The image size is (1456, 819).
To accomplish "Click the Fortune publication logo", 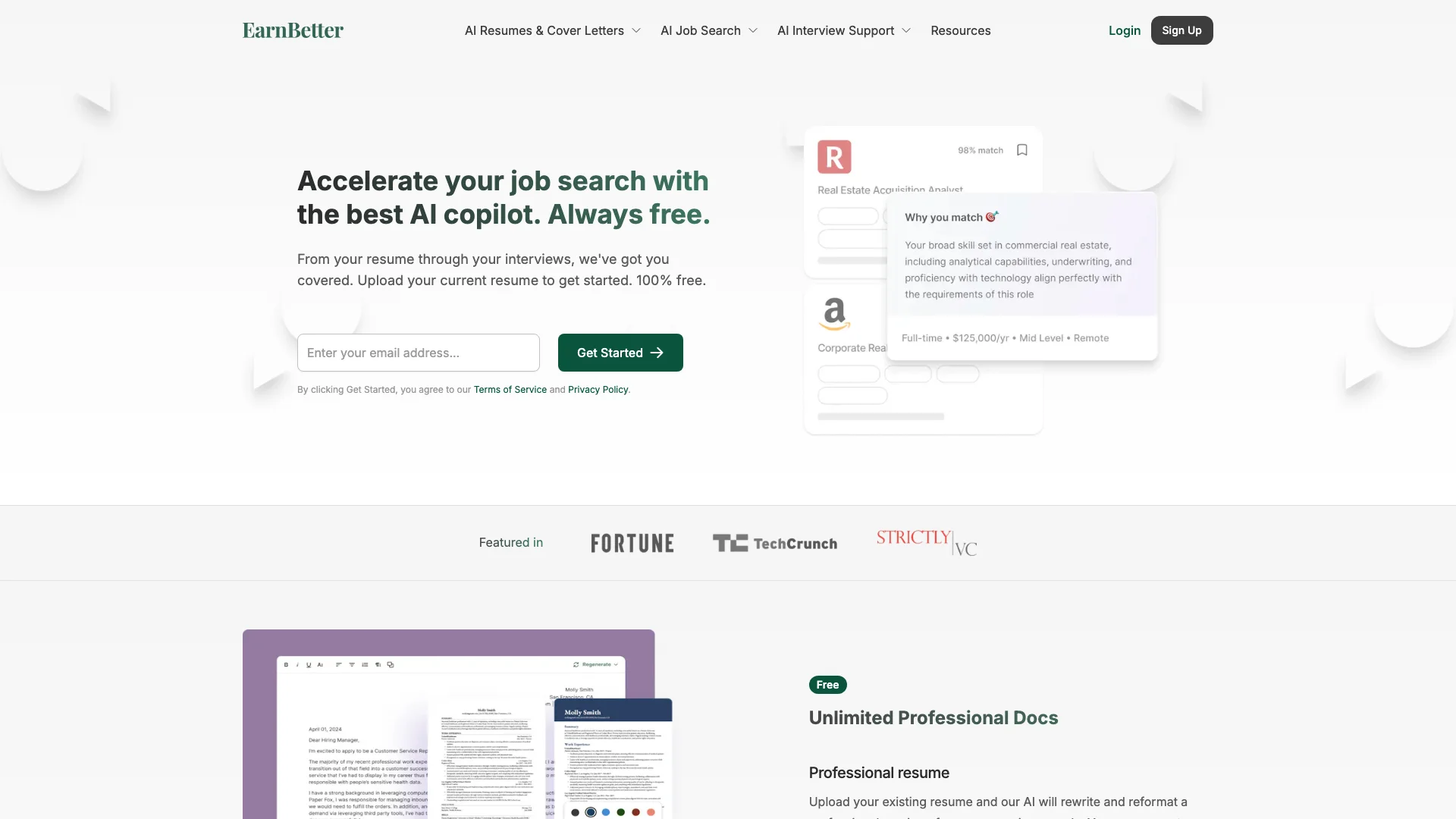I will 632,542.
